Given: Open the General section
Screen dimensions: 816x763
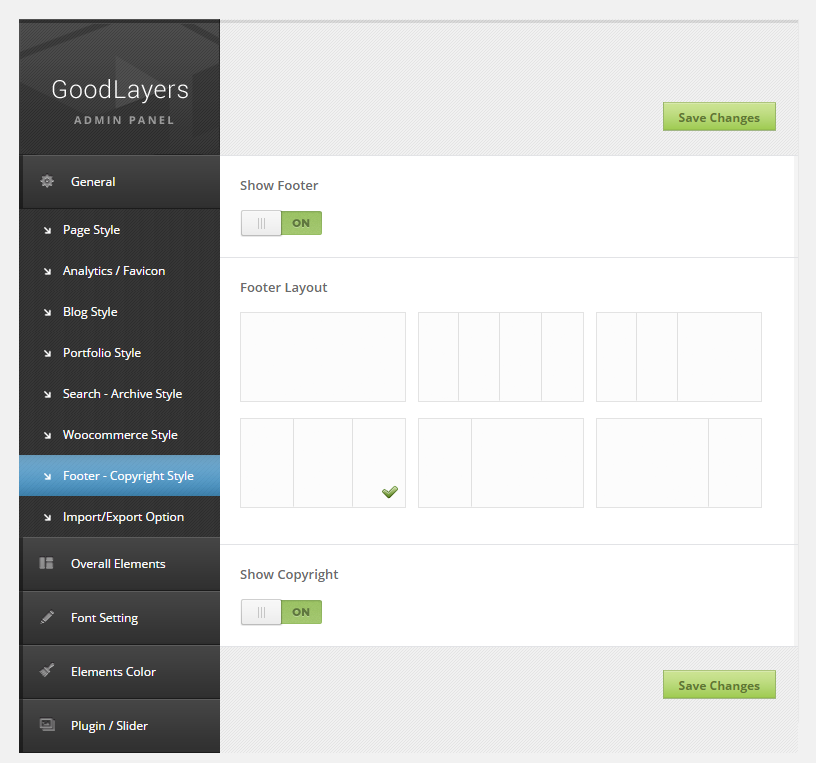Looking at the screenshot, I should (120, 182).
